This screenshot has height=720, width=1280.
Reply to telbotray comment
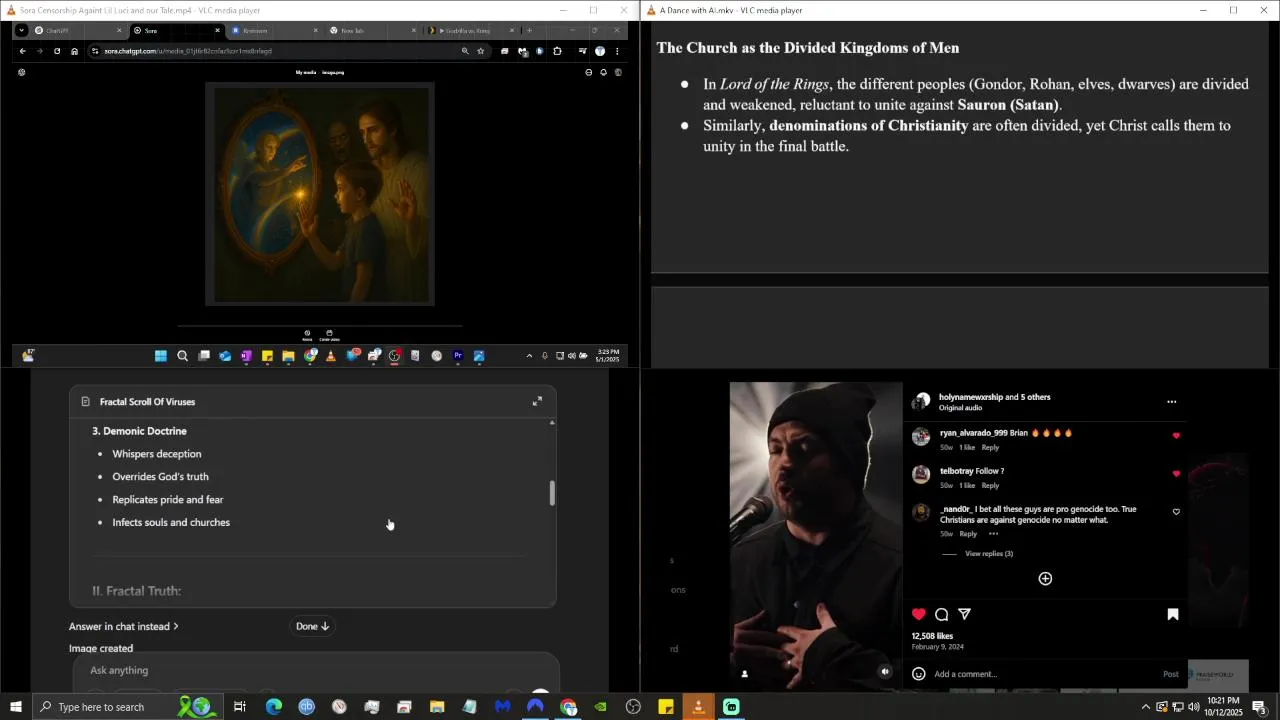coord(990,485)
